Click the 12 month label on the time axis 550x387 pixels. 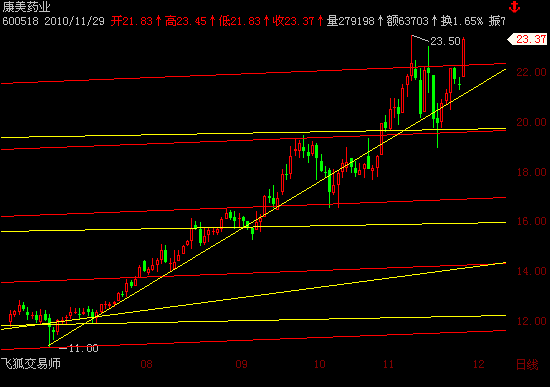point(479,365)
